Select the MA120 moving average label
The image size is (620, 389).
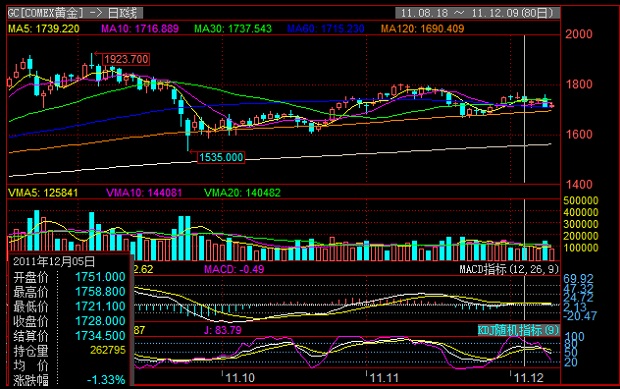tap(422, 28)
